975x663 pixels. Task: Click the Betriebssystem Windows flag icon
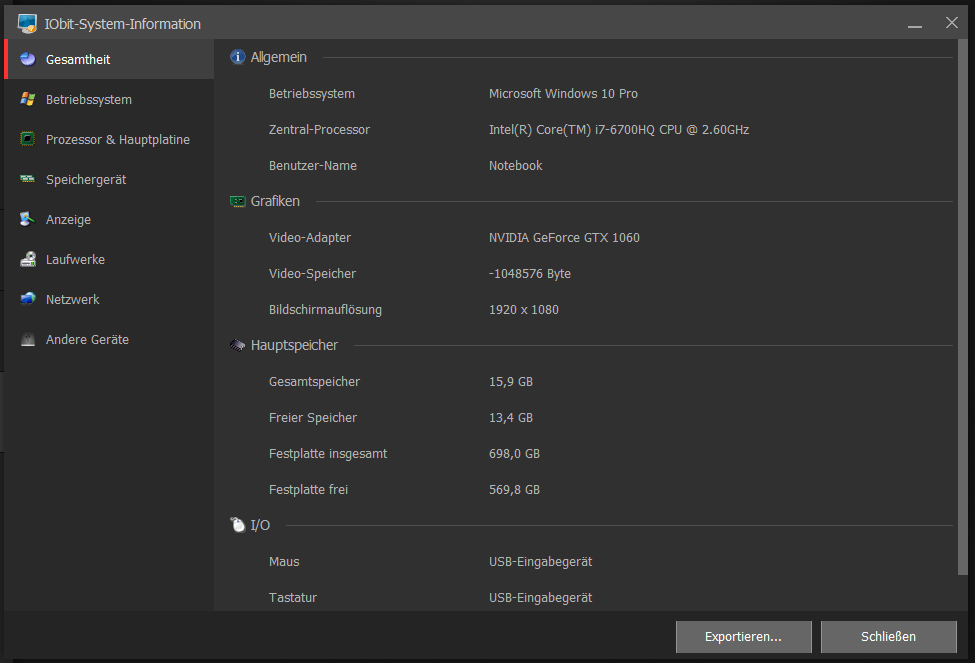[x=28, y=99]
